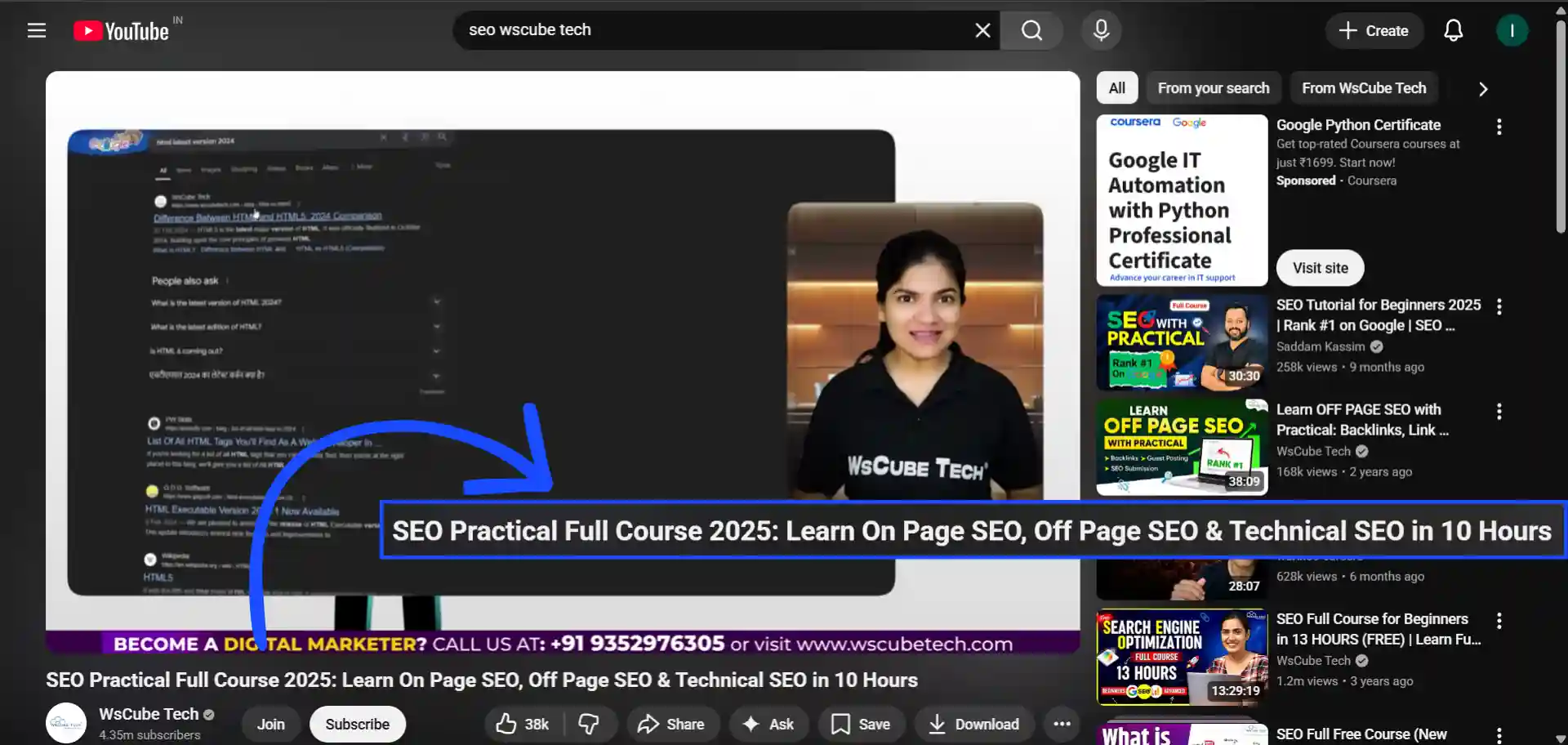The width and height of the screenshot is (1568, 745).
Task: Go to YouTube home via logo
Action: click(122, 31)
